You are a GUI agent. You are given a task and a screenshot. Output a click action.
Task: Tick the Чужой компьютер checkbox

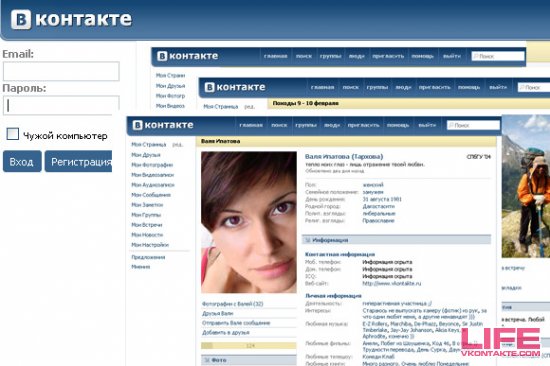pos(13,134)
